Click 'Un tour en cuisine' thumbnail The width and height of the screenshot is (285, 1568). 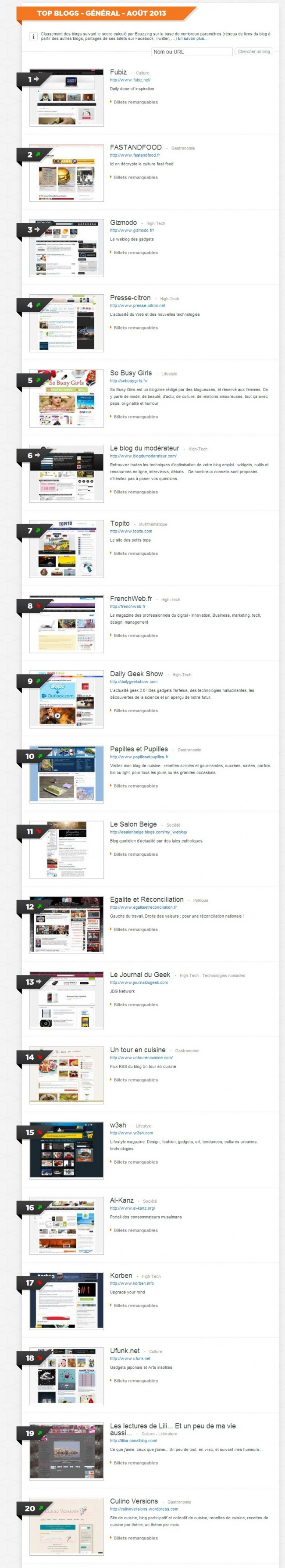tap(66, 1075)
